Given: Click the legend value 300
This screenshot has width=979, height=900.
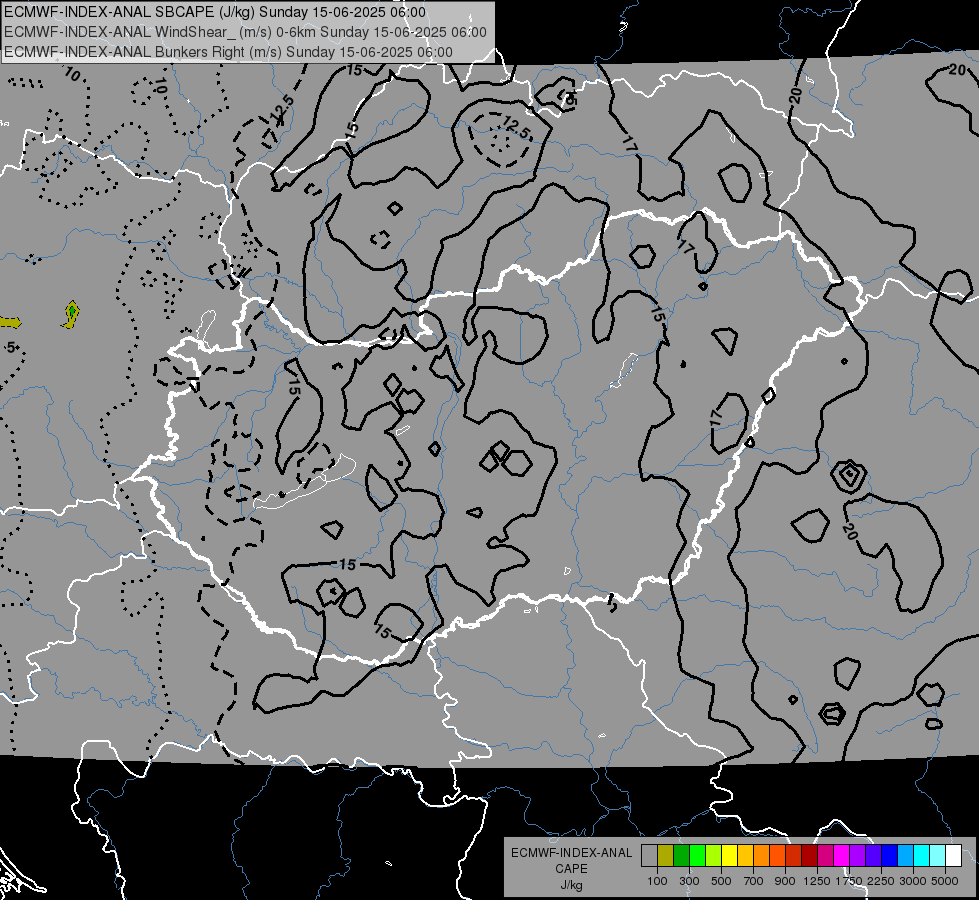Looking at the screenshot, I should pos(689,881).
